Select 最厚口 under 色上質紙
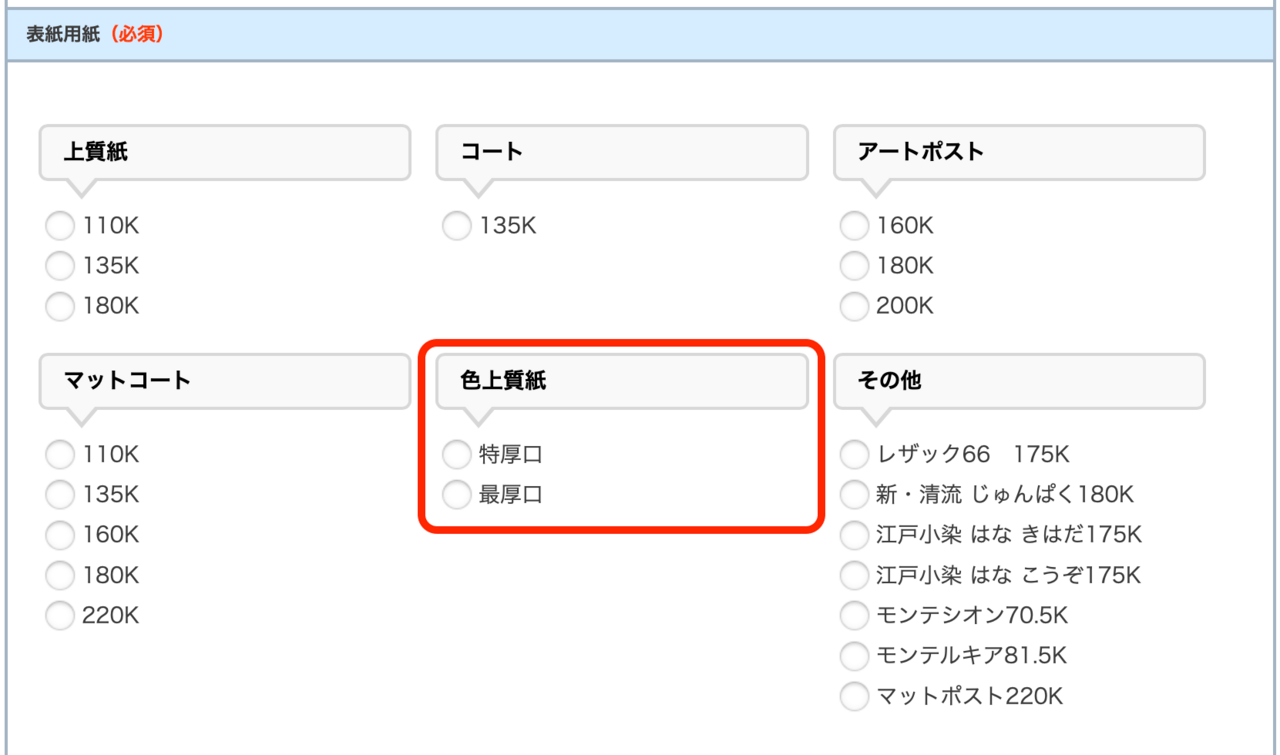 coord(456,494)
